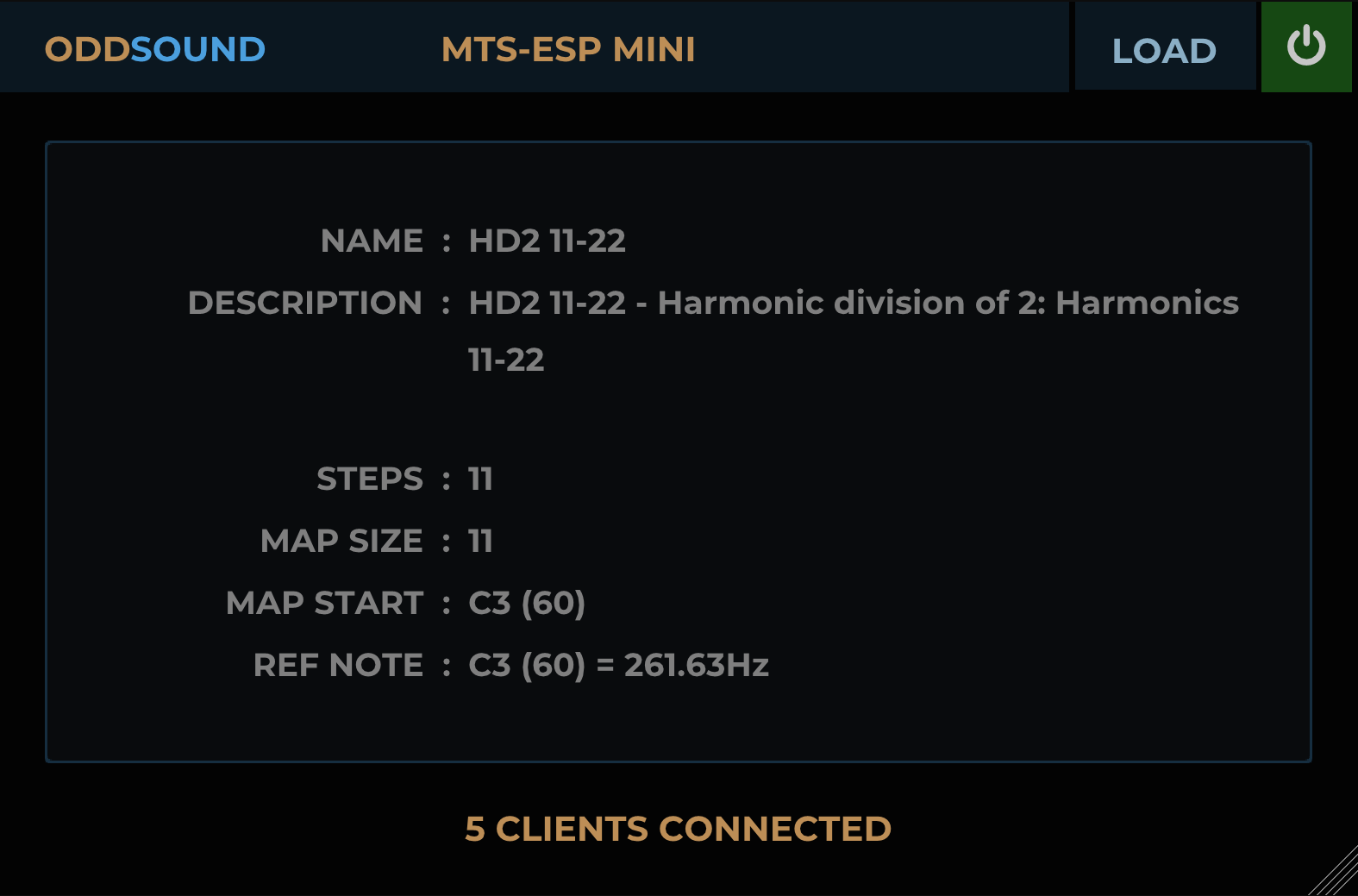Click the Harmonic division description text
Image resolution: width=1358 pixels, height=896 pixels.
pyautogui.click(x=853, y=303)
